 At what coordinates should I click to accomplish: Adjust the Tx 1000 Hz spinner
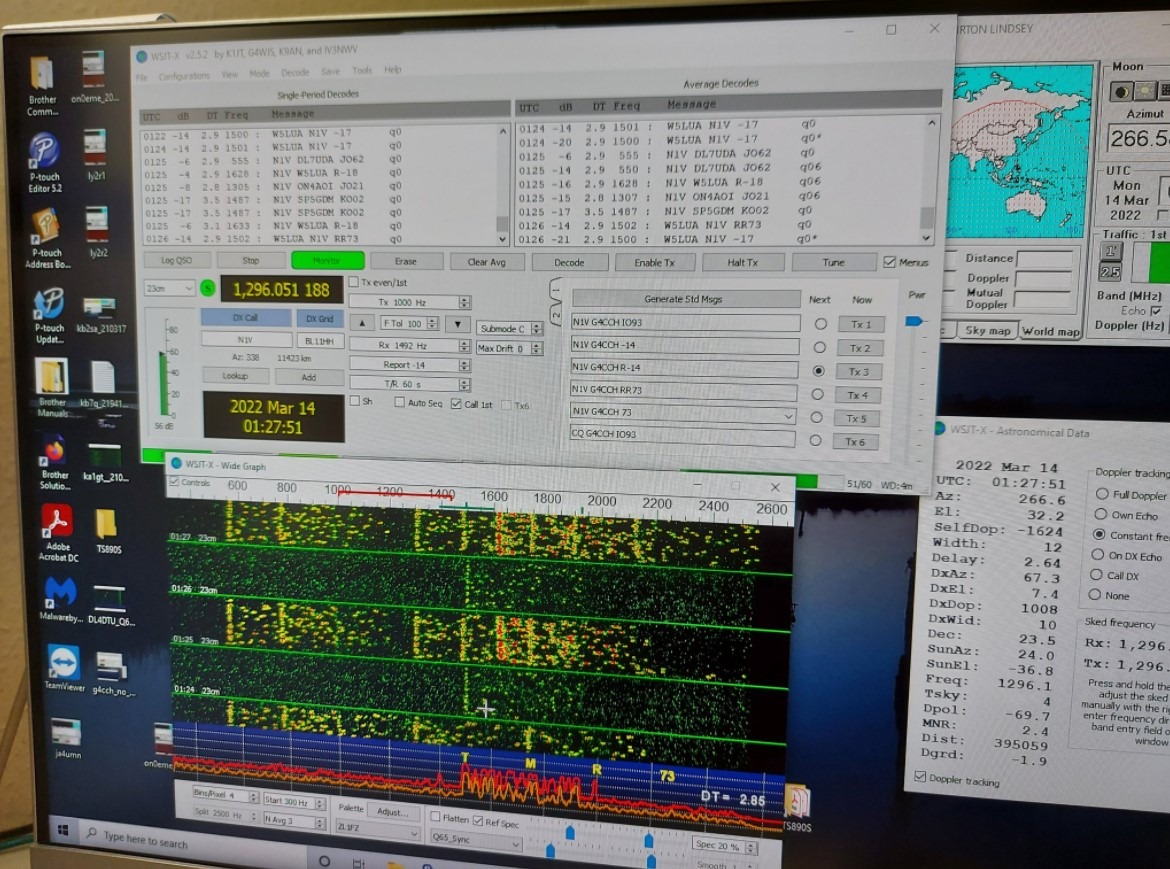coord(465,302)
